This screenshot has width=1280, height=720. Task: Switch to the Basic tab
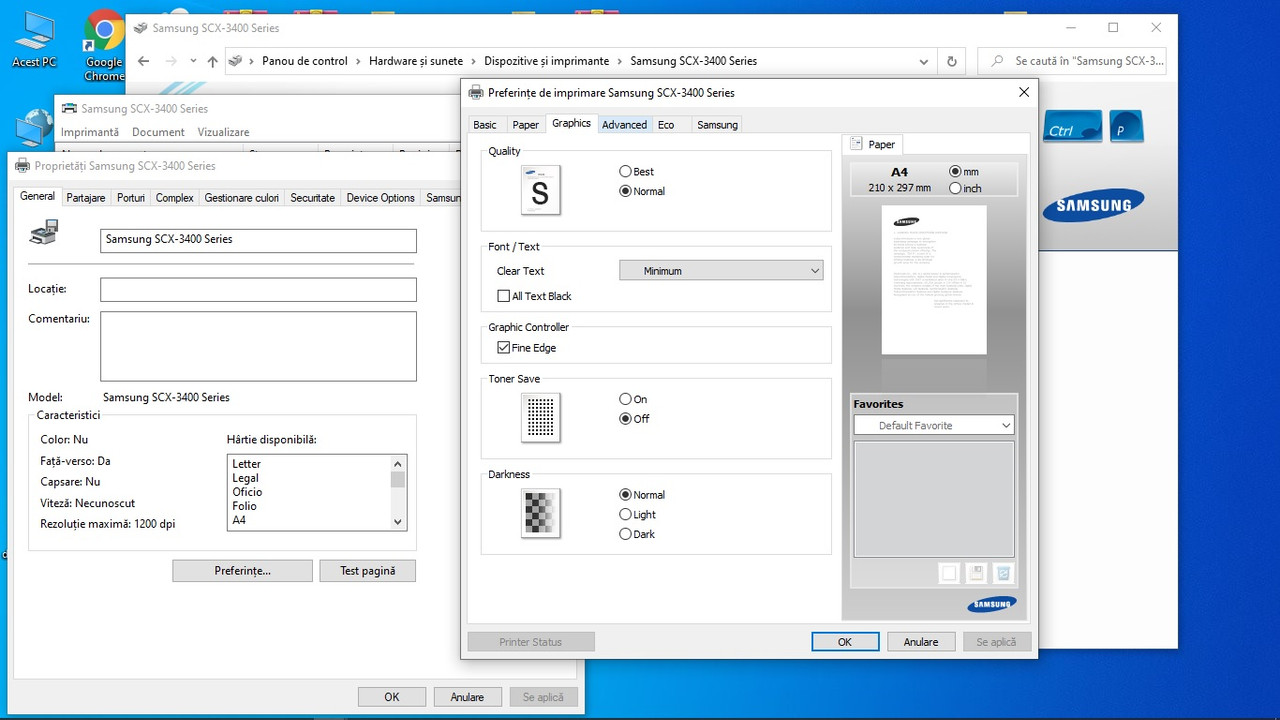pyautogui.click(x=485, y=125)
